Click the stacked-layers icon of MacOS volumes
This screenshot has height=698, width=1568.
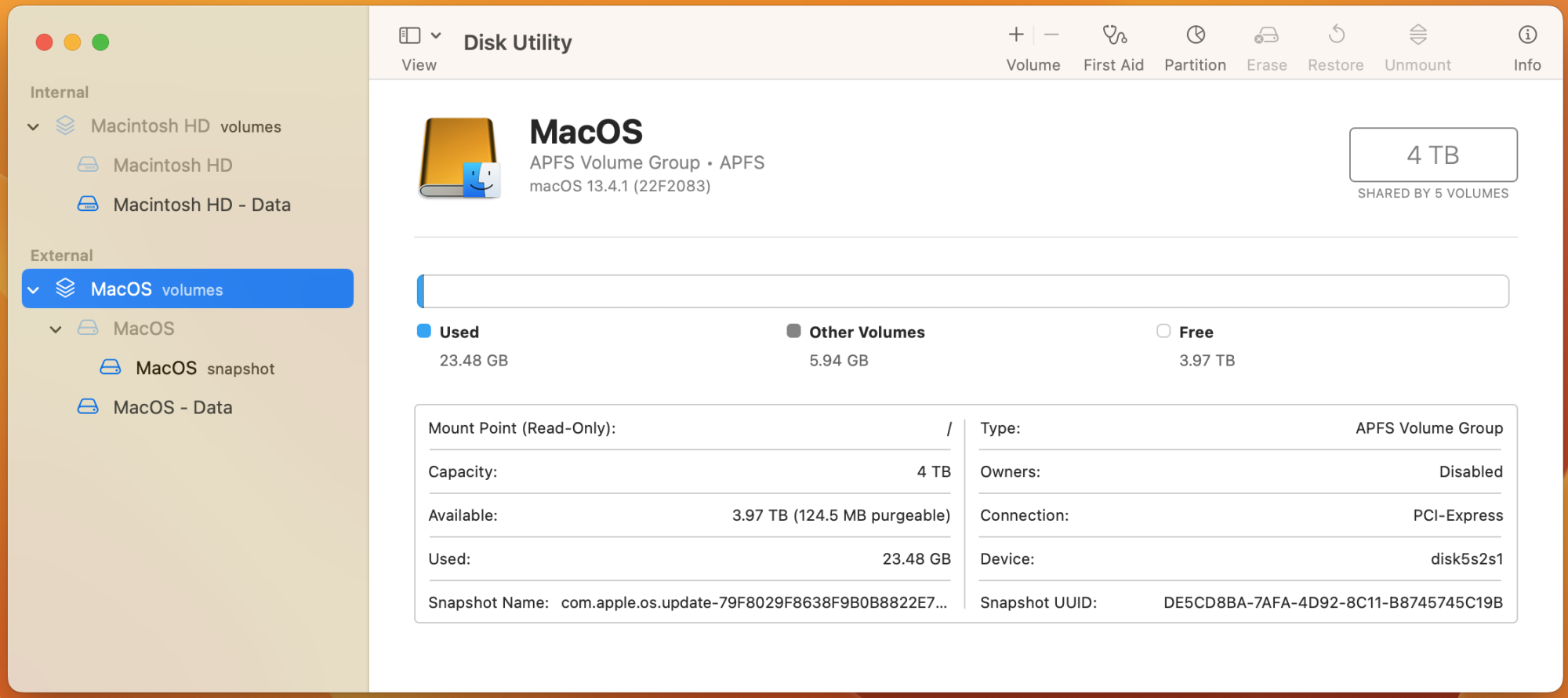(66, 289)
